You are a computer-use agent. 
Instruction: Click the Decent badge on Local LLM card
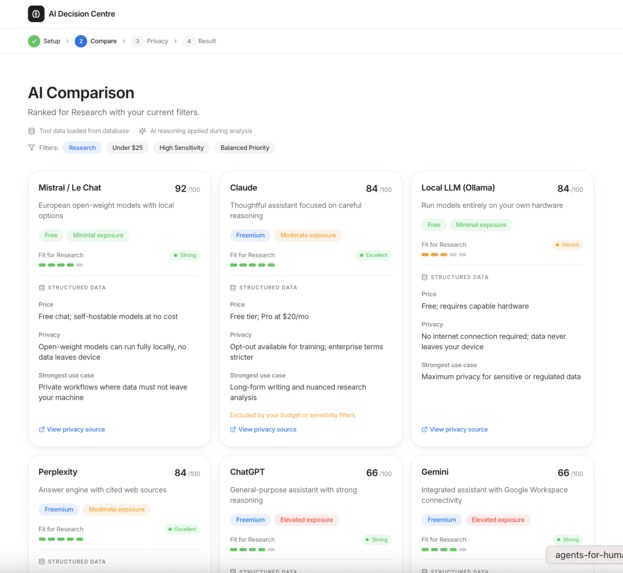567,245
